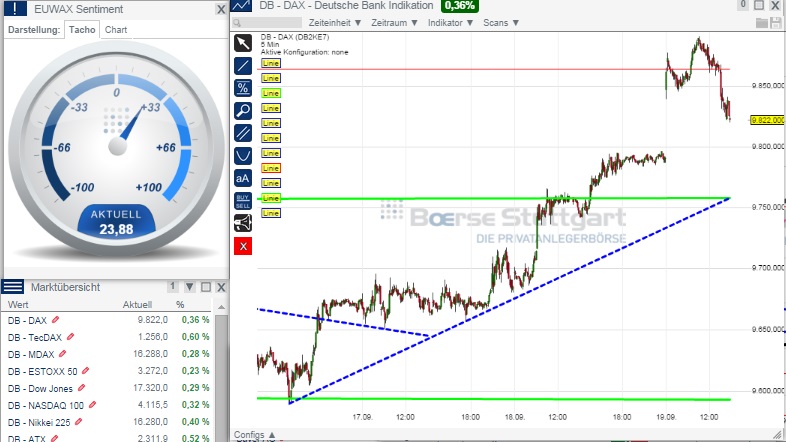Click the megaphone alert tool
The width and height of the screenshot is (786, 442).
click(x=243, y=223)
